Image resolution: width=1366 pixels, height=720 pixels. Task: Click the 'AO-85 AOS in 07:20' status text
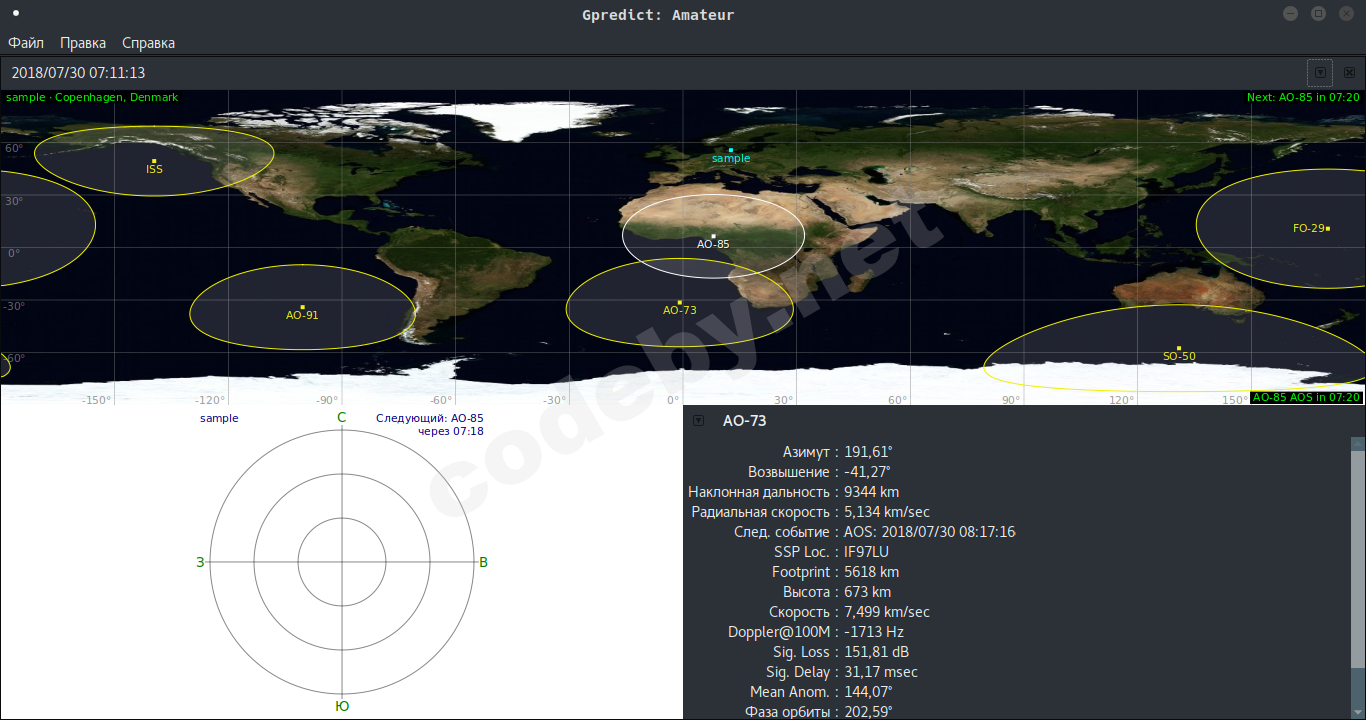(1306, 397)
